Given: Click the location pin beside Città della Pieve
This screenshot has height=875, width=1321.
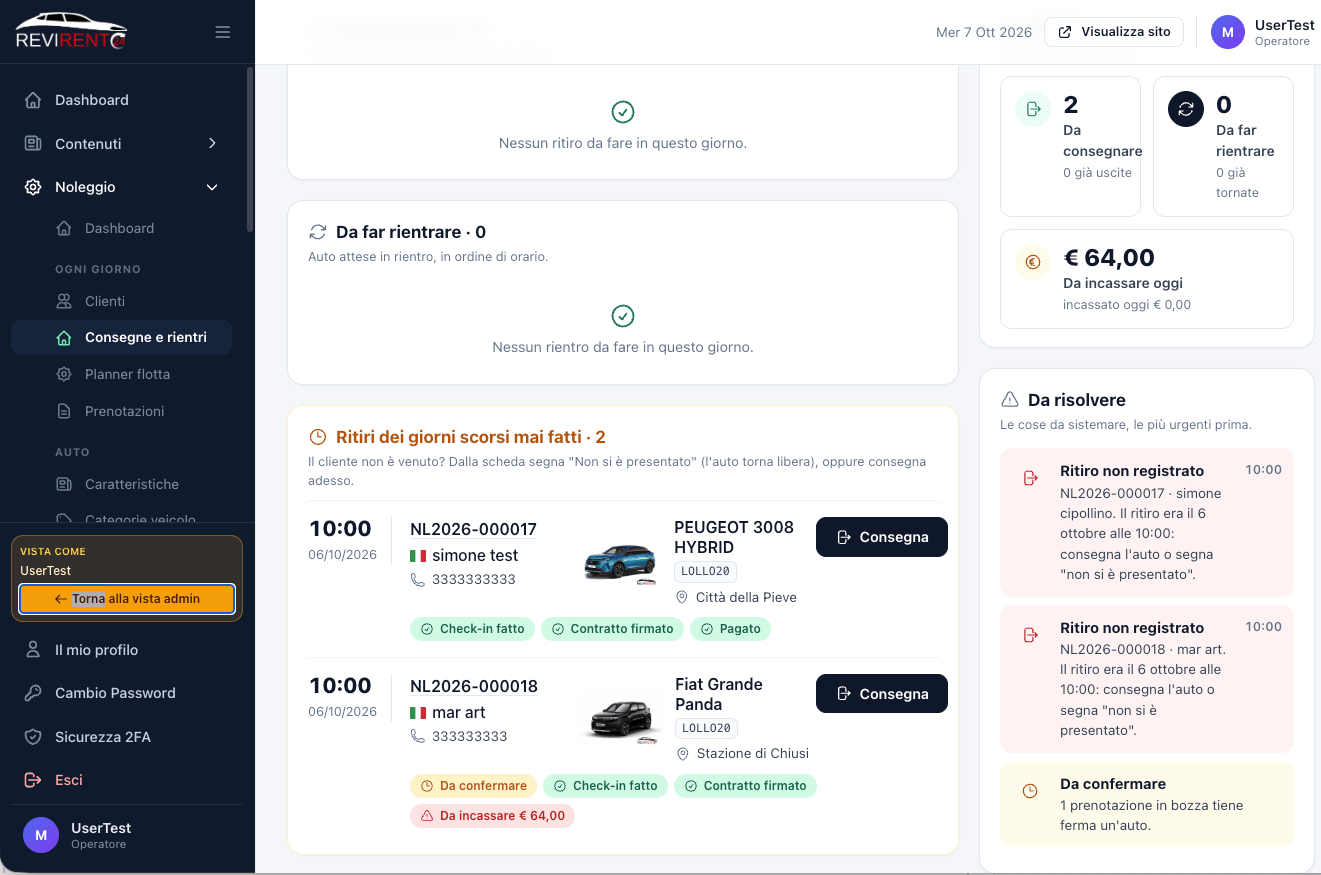Looking at the screenshot, I should [x=682, y=597].
